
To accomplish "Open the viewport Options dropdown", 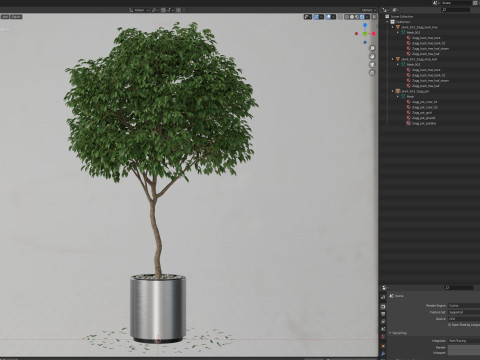I will [368, 10].
